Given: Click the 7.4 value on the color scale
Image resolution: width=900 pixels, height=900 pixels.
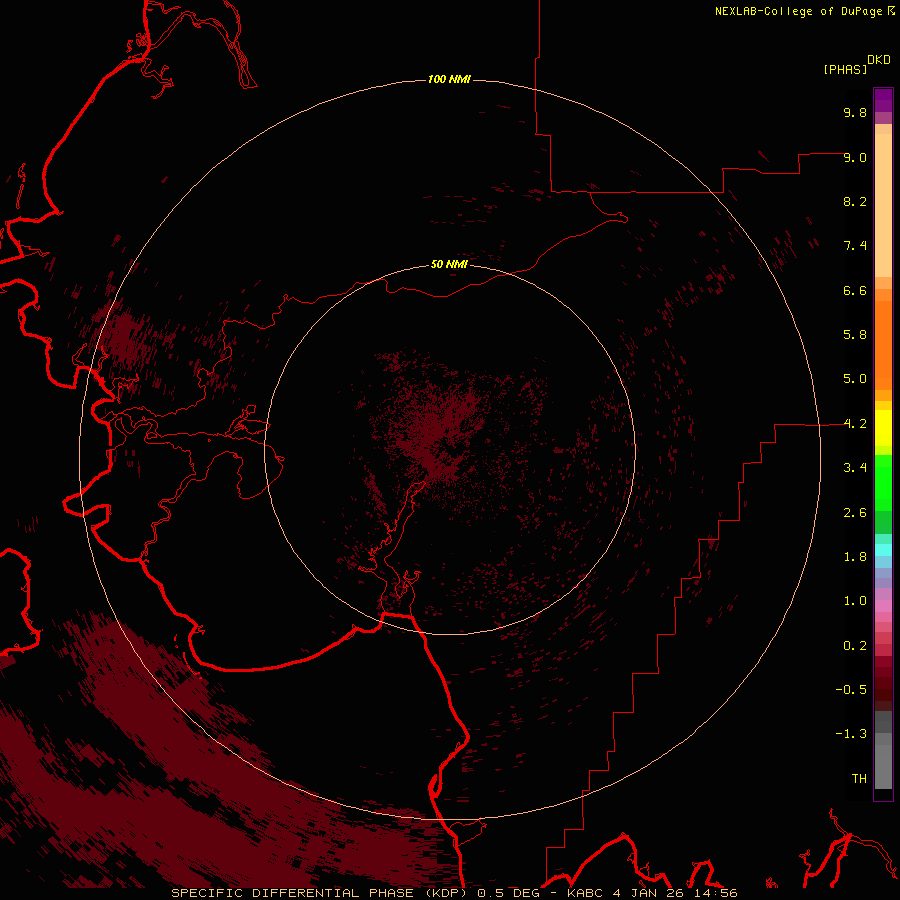Looking at the screenshot, I should coord(855,246).
